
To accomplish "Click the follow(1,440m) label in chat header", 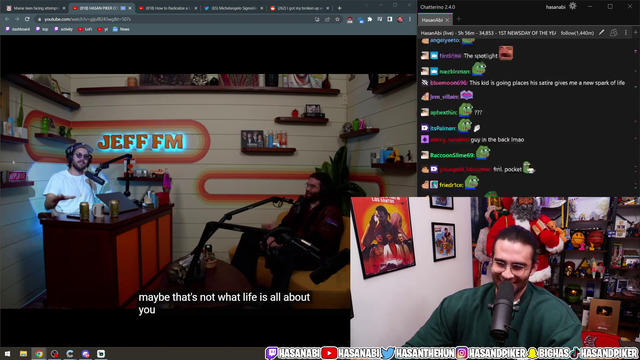I will click(x=577, y=33).
